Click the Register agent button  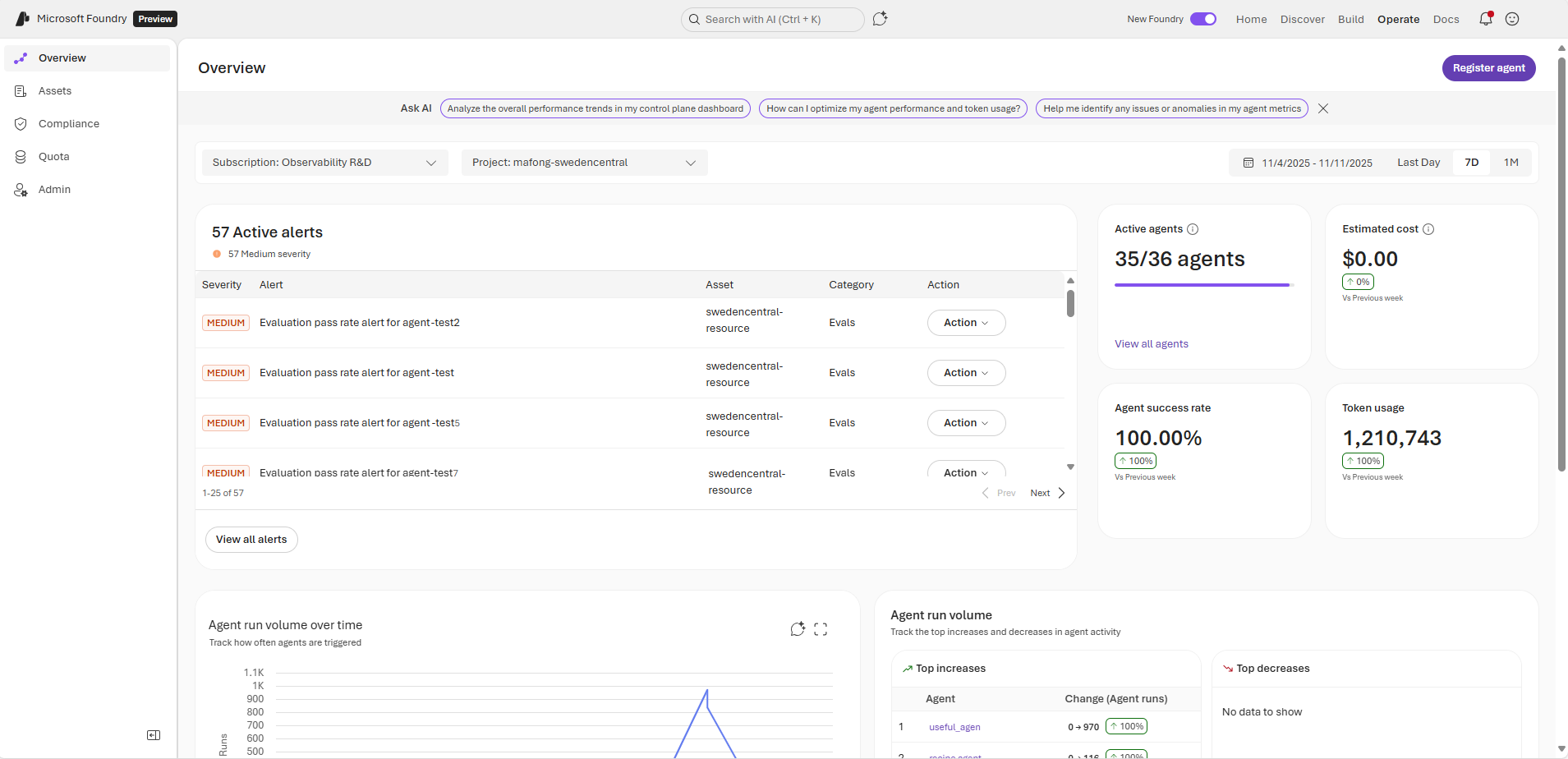coord(1488,68)
